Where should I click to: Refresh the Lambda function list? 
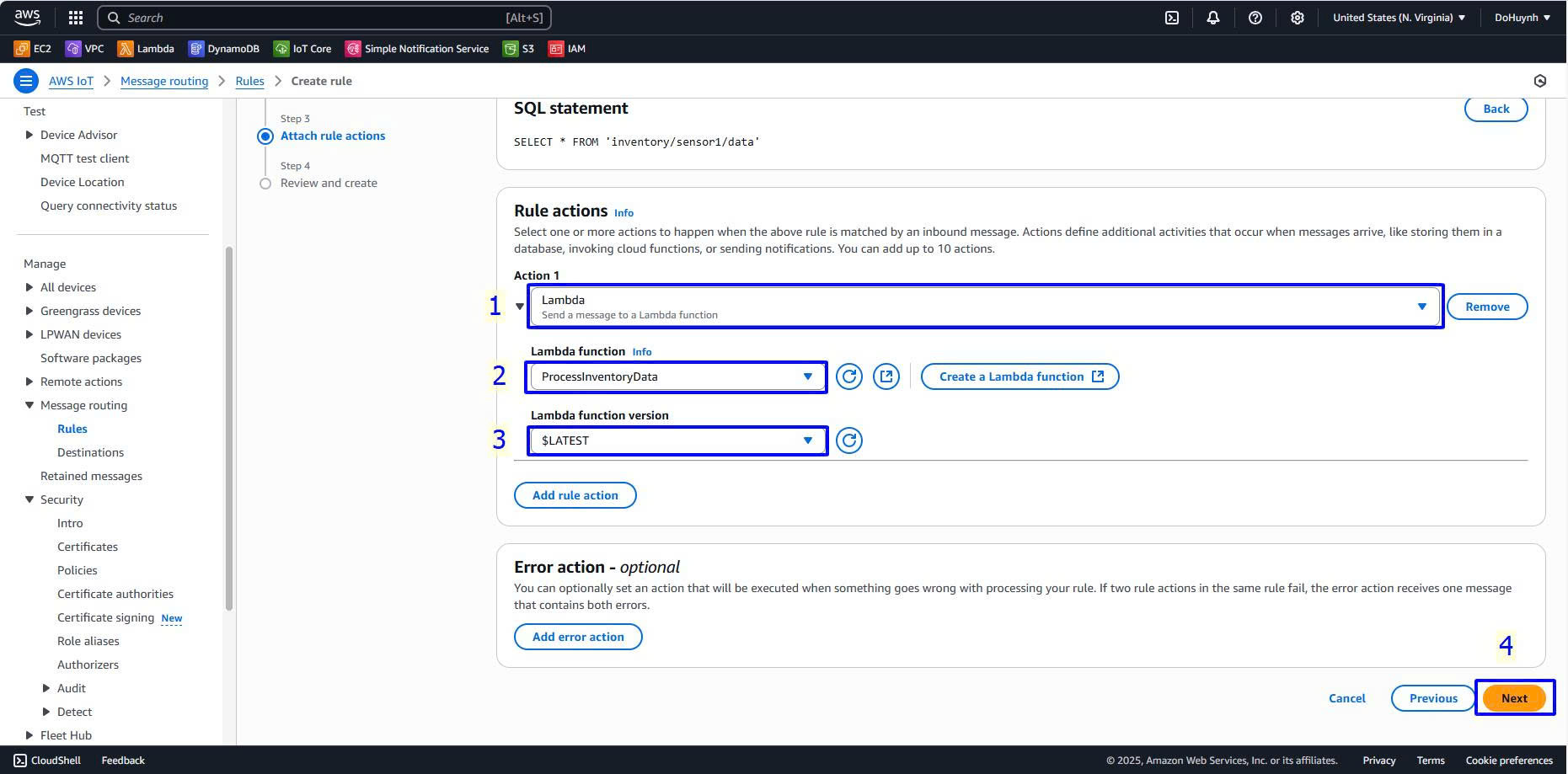point(848,376)
